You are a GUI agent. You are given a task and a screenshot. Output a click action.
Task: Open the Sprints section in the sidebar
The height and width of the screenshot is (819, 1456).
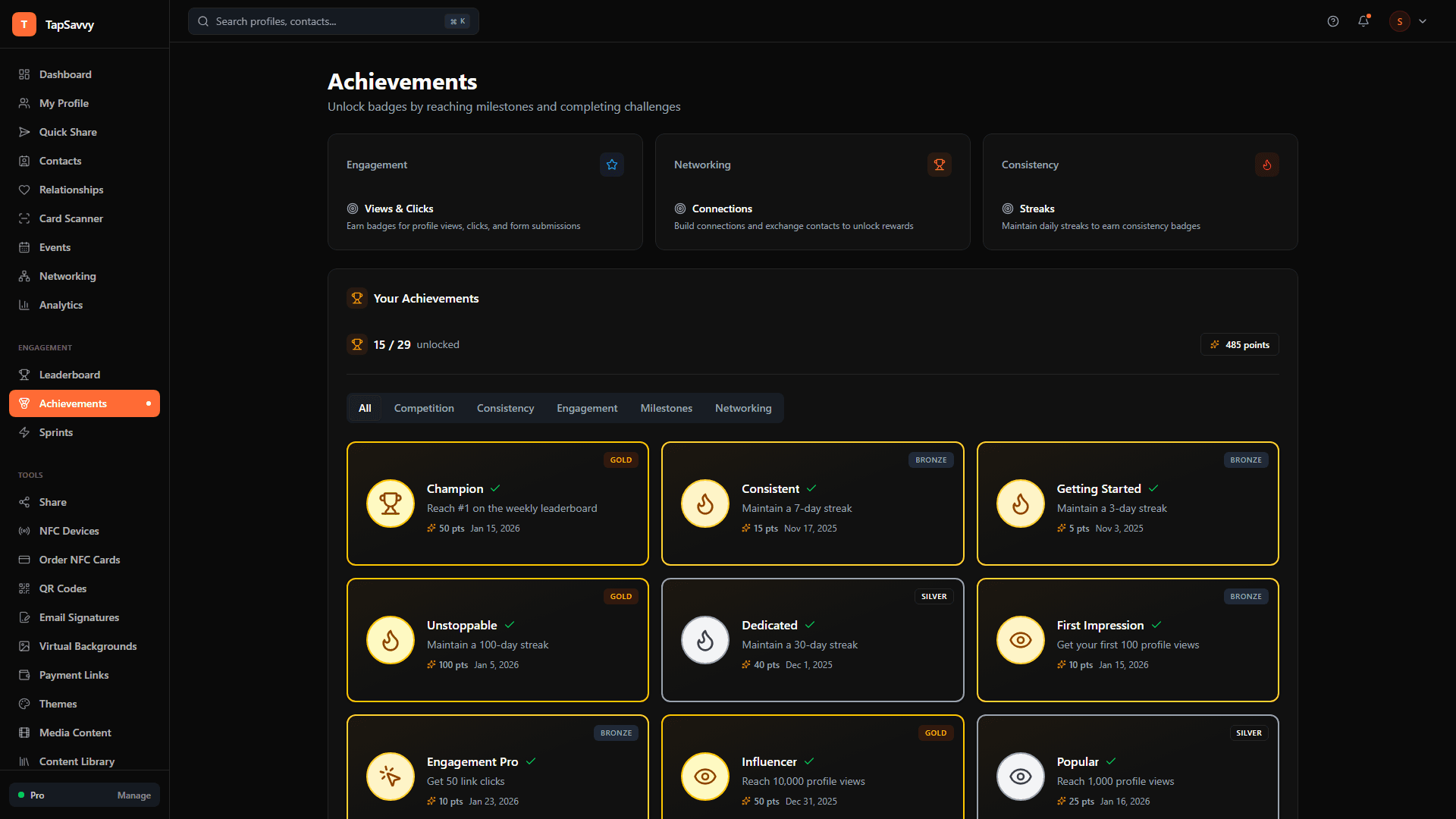click(x=56, y=432)
